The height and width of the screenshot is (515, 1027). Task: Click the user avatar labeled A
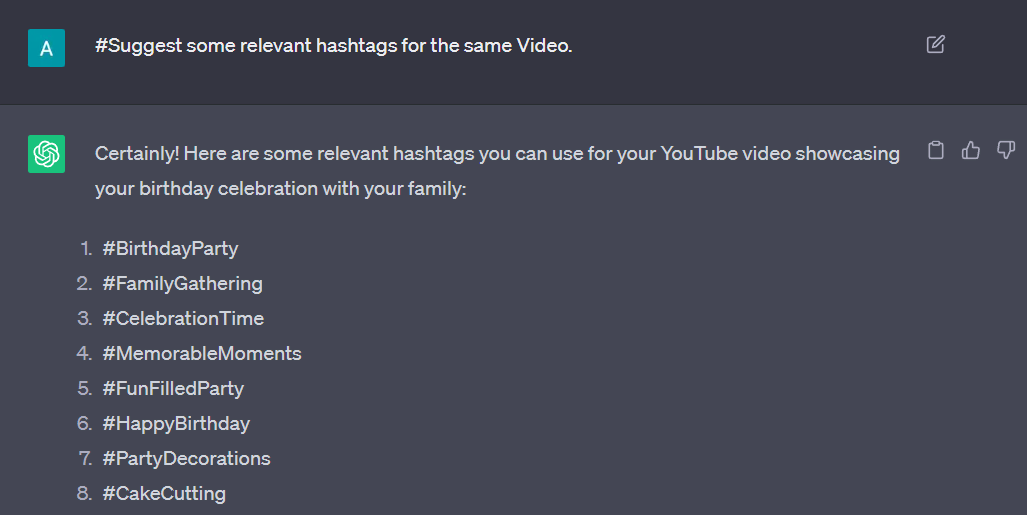[x=47, y=48]
